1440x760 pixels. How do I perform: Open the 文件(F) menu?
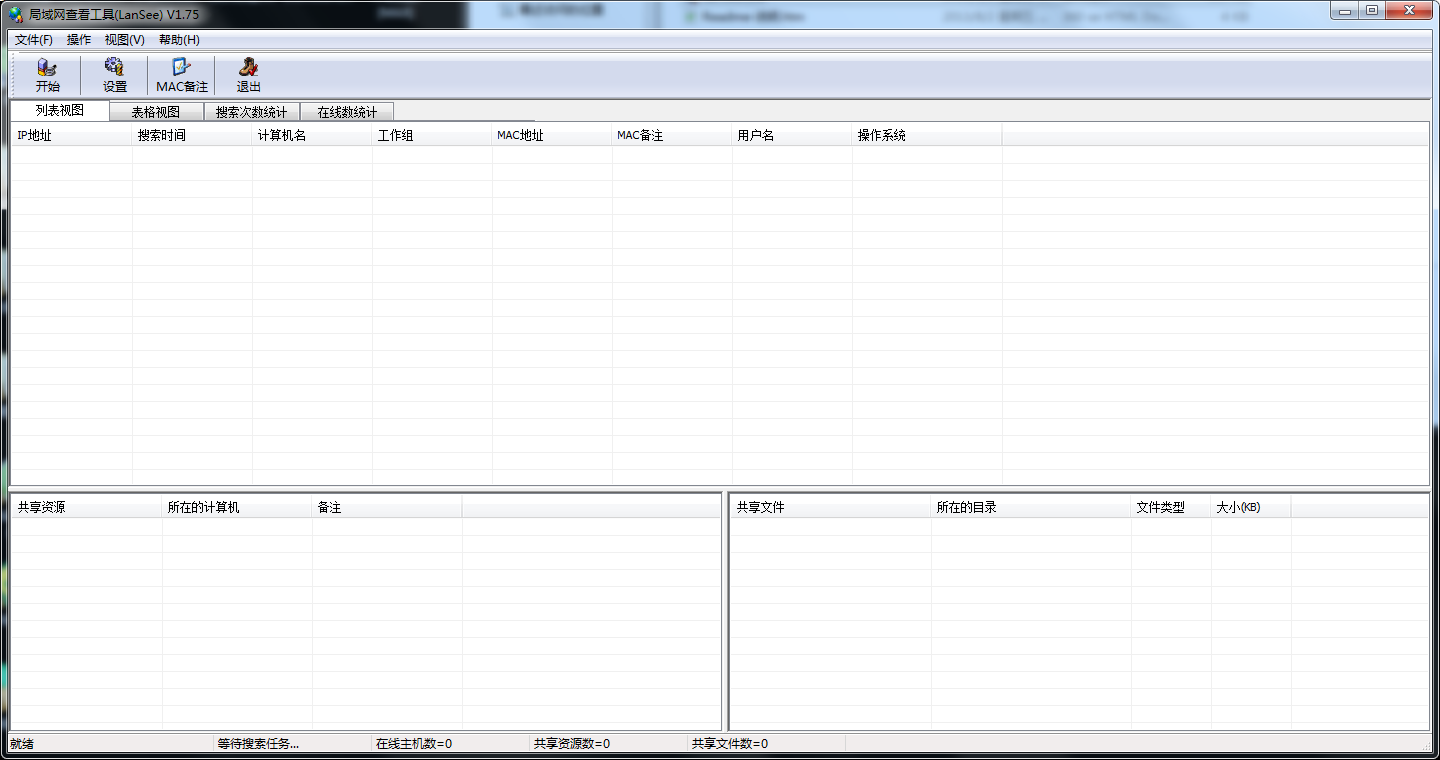34,40
